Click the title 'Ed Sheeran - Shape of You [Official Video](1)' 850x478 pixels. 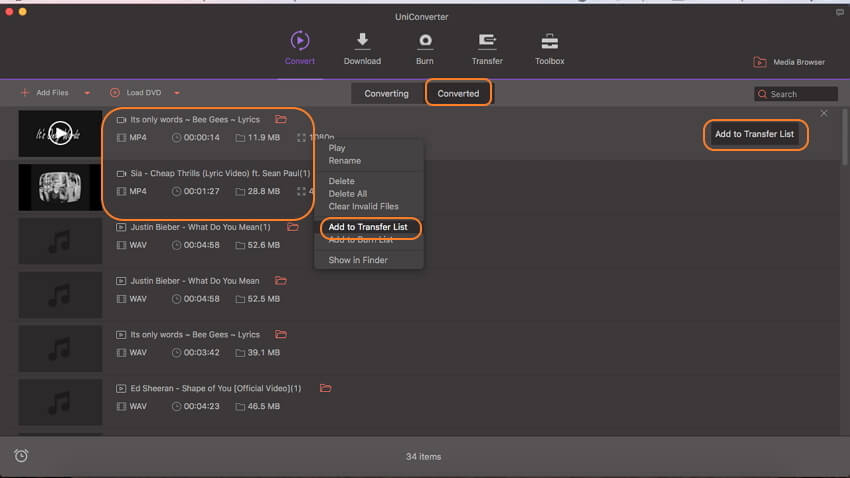pyautogui.click(x=216, y=389)
